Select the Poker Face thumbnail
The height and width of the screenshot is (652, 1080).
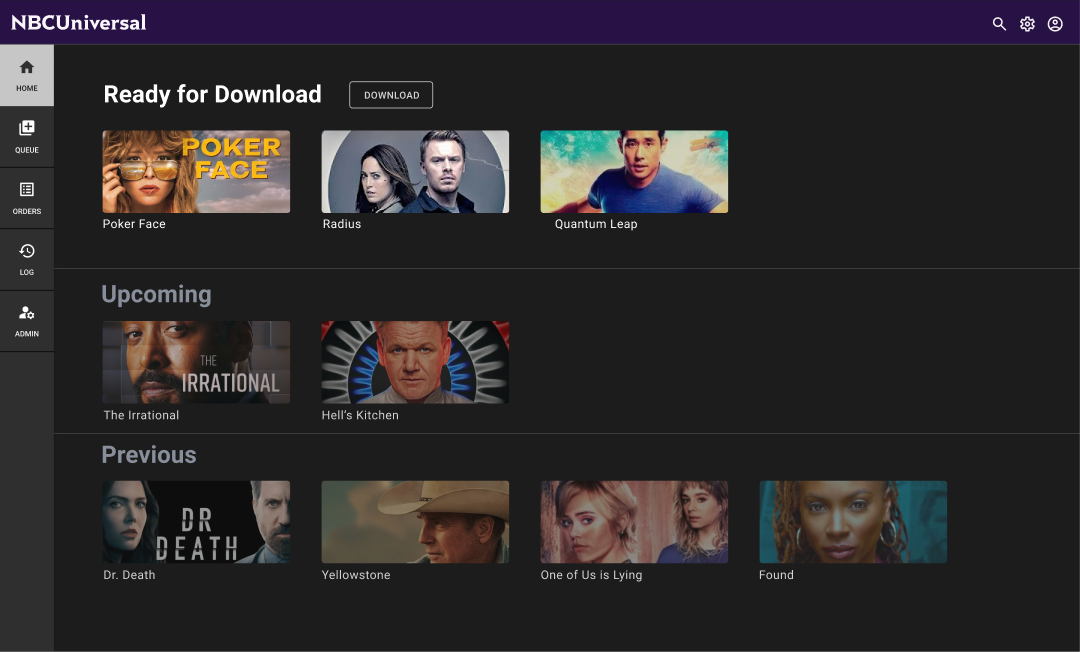click(196, 171)
